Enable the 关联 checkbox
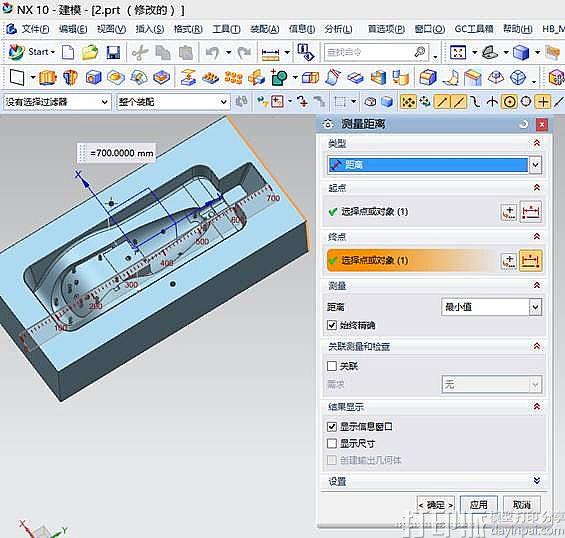The image size is (565, 538). (x=332, y=366)
